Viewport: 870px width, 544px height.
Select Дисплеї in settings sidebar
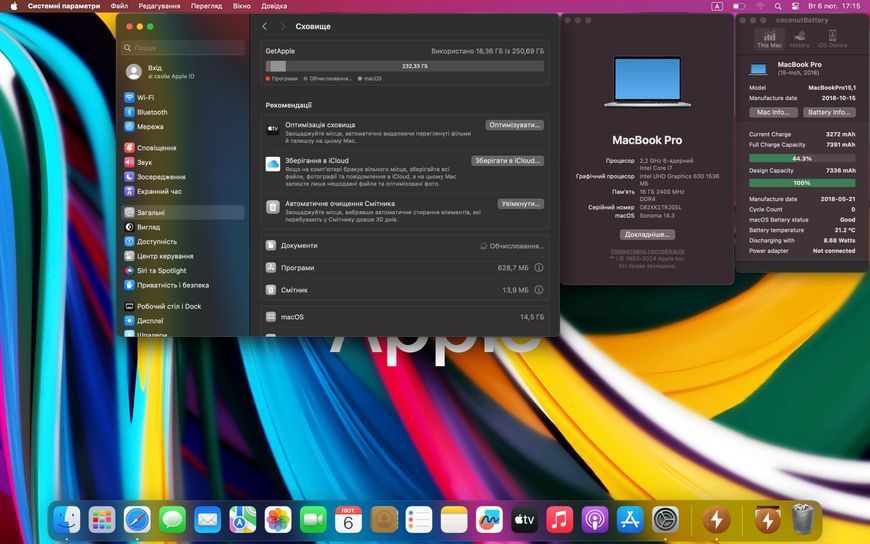coord(183,320)
